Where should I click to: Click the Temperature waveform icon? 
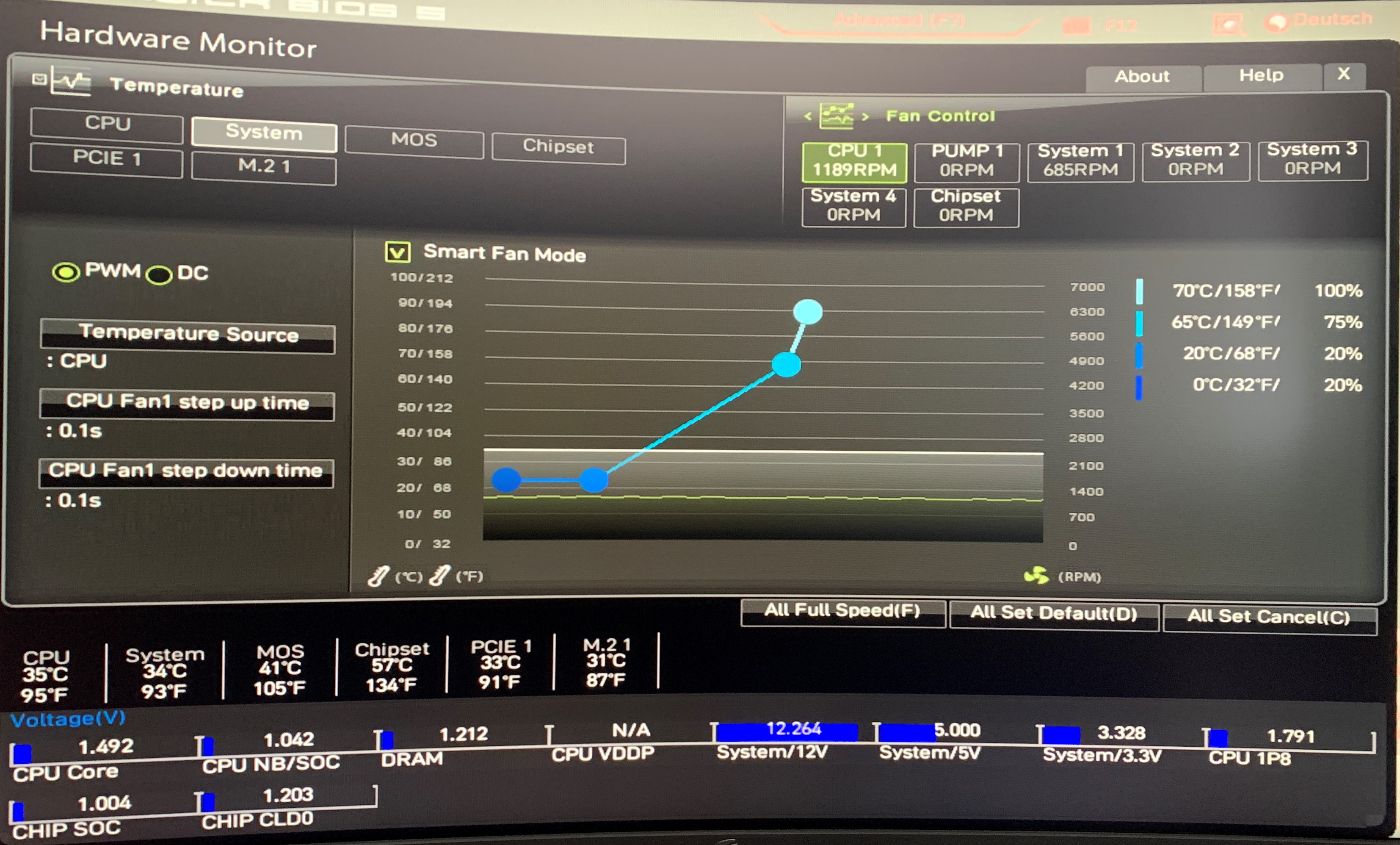(x=71, y=81)
